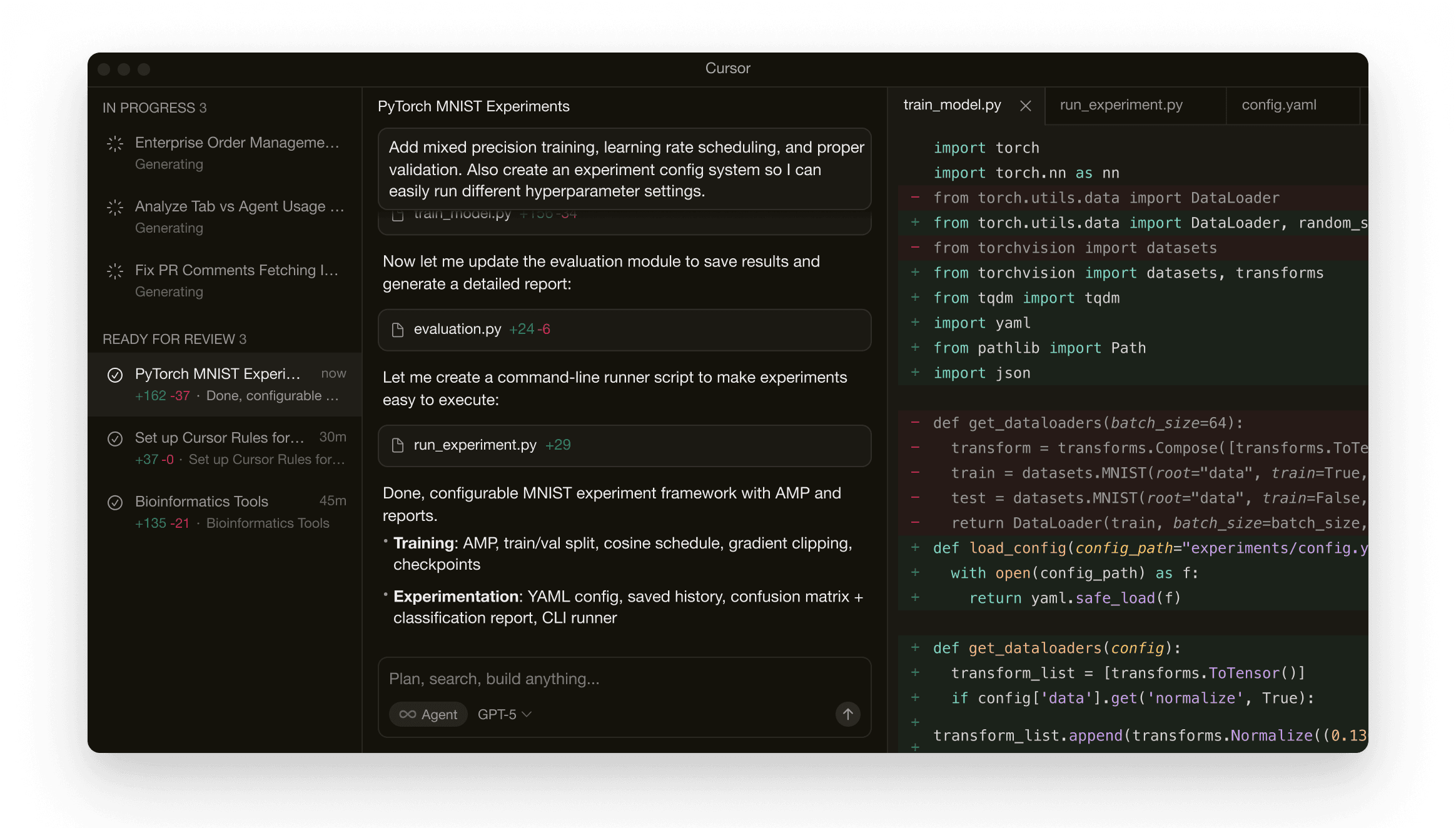Open Analyze Tab vs Agent Usage task

pos(225,216)
